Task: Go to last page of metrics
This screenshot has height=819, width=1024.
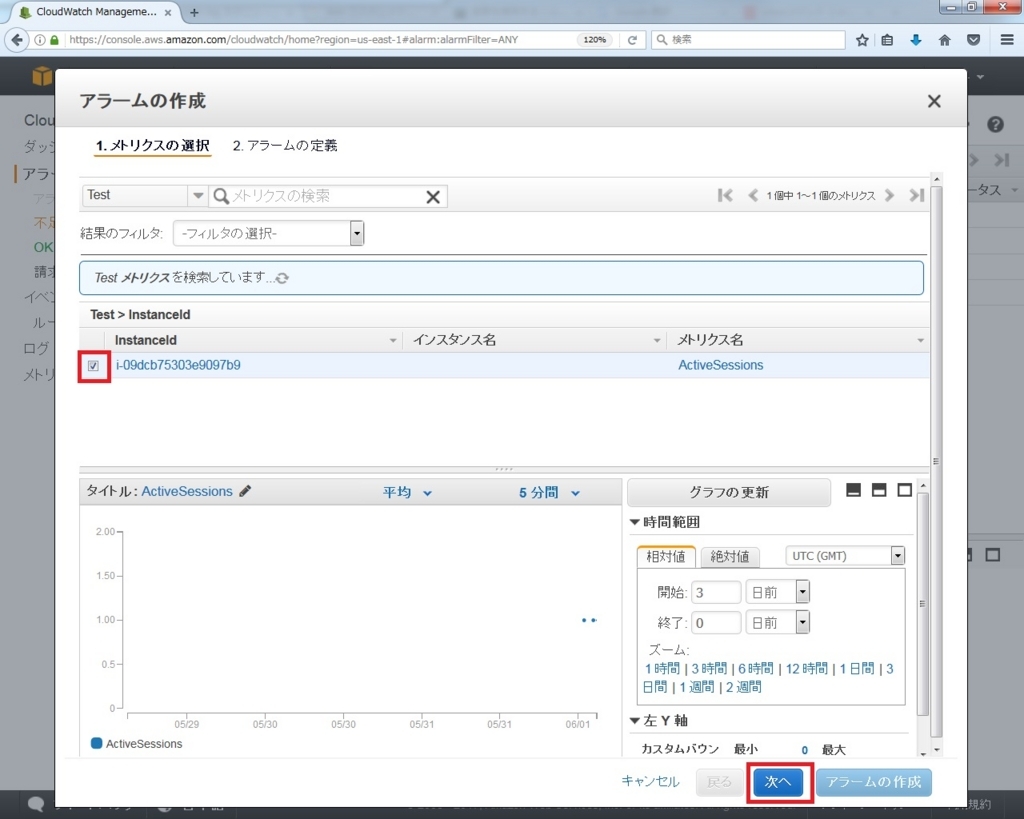Action: coord(916,195)
